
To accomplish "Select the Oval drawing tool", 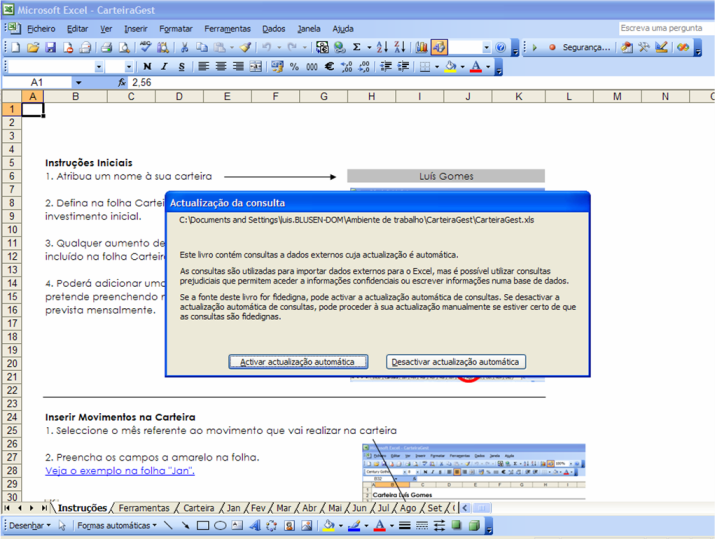I will pos(220,526).
